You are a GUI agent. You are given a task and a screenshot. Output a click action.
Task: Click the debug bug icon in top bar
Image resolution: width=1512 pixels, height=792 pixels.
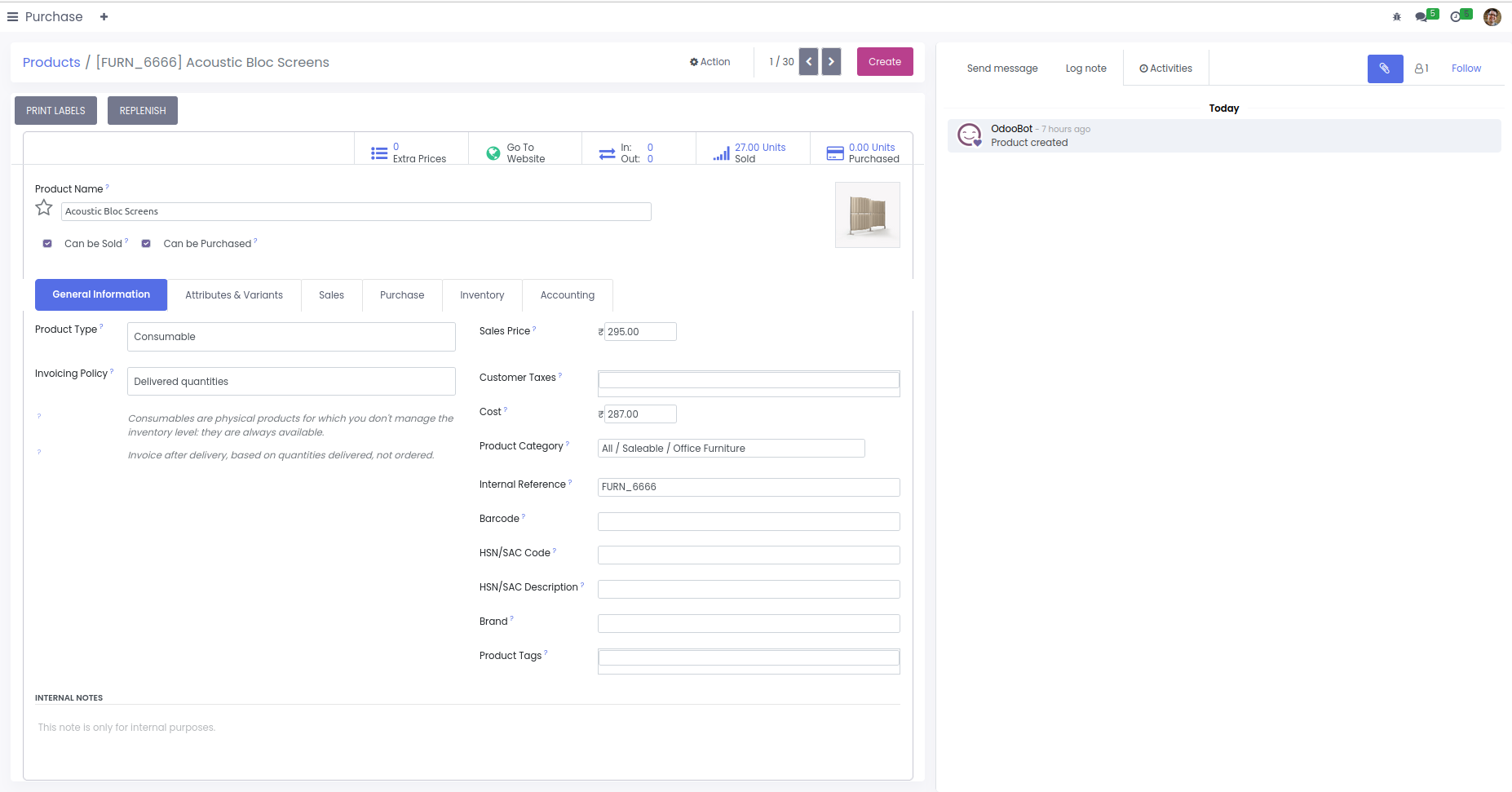click(x=1396, y=17)
